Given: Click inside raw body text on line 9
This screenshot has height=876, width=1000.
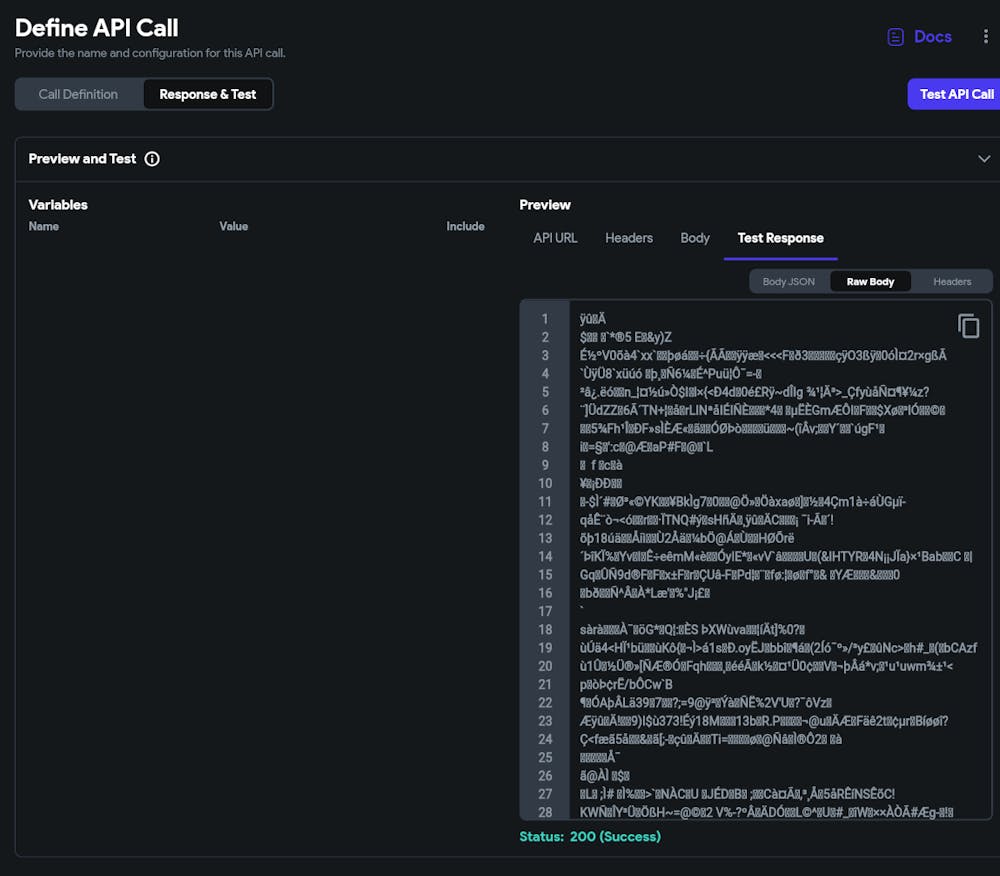Looking at the screenshot, I should tap(601, 465).
